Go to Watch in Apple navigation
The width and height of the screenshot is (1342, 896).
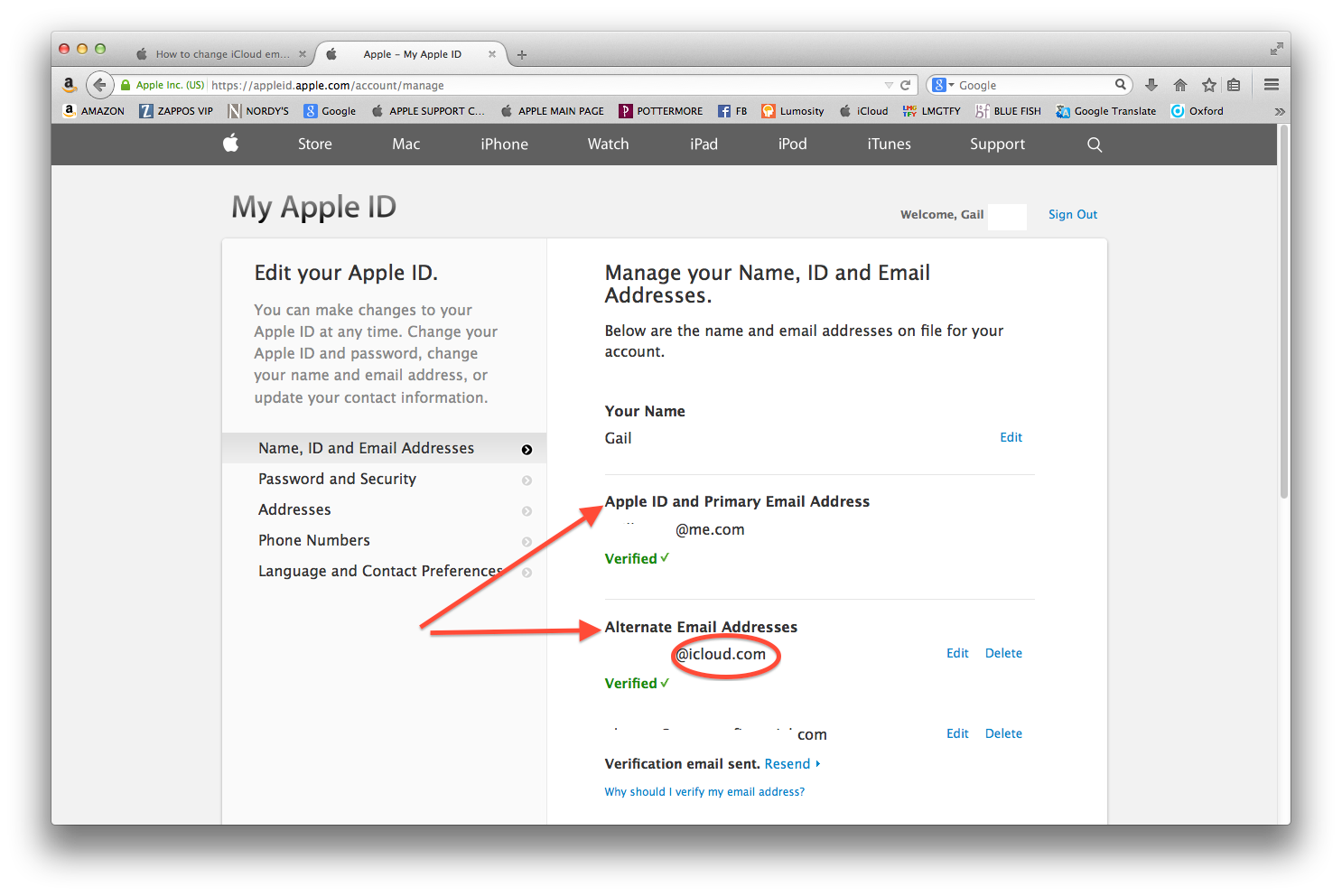[x=609, y=144]
